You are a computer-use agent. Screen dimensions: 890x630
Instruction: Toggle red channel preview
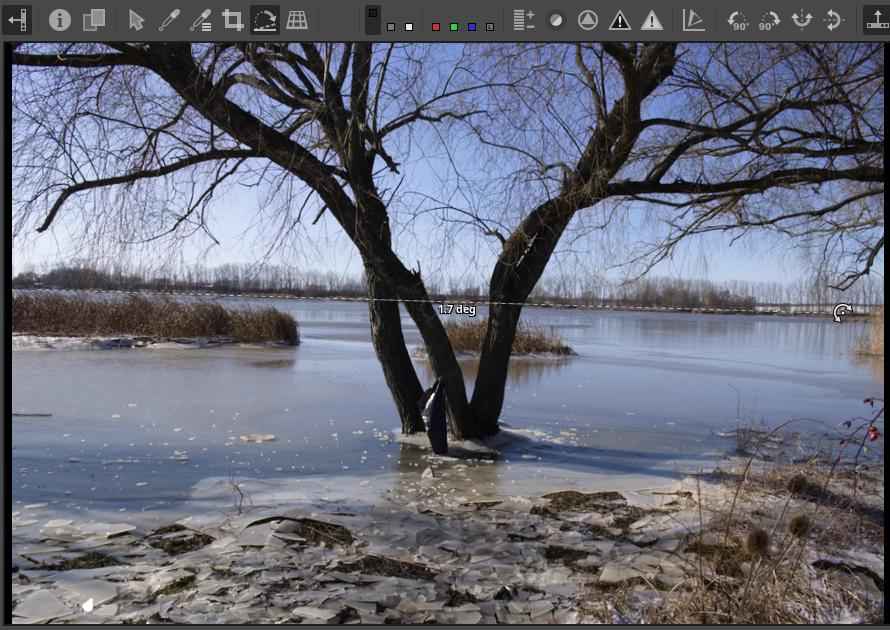pyautogui.click(x=435, y=27)
